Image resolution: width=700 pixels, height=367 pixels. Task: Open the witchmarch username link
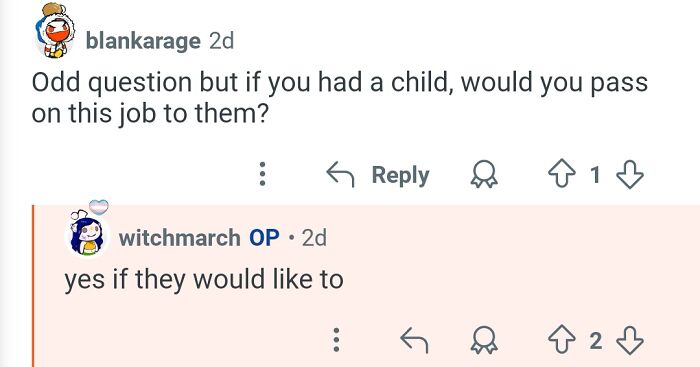(x=179, y=238)
